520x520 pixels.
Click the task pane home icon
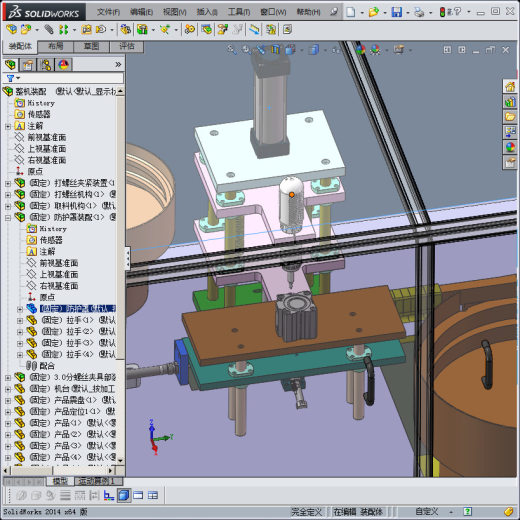[510, 87]
